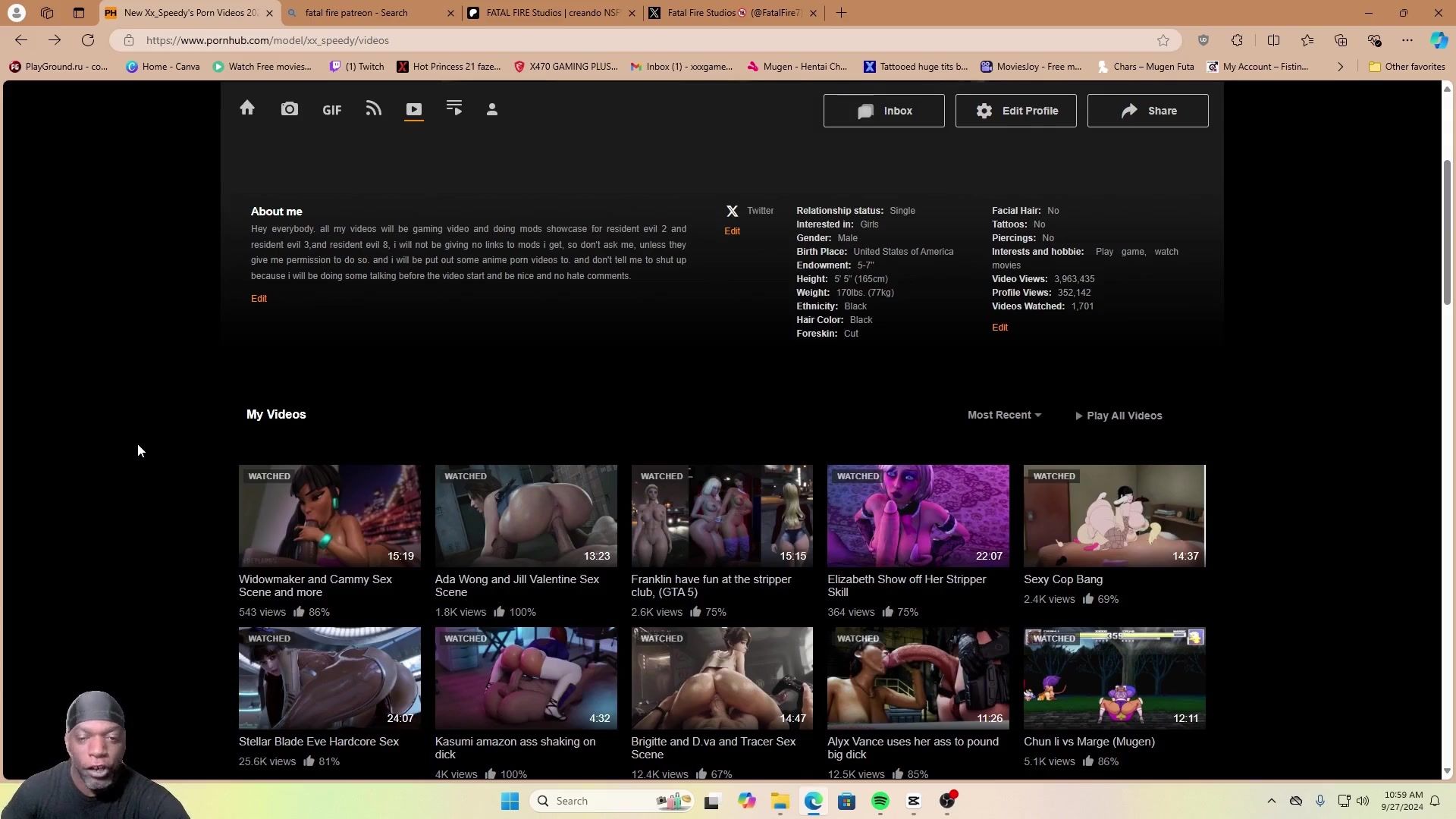Click the Share arrow button
Image resolution: width=1456 pixels, height=819 pixels.
tap(1147, 111)
